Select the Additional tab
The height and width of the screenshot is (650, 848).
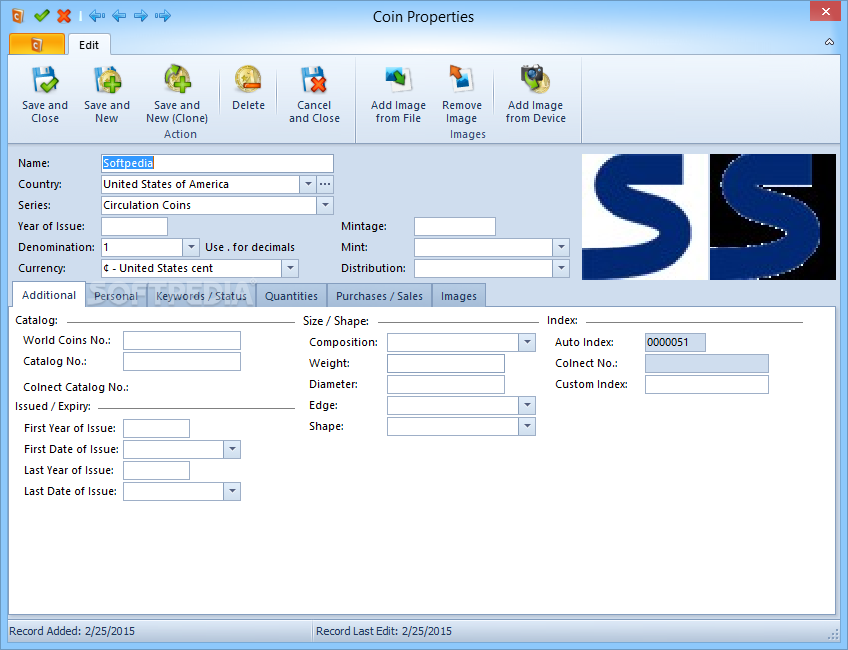tap(49, 295)
